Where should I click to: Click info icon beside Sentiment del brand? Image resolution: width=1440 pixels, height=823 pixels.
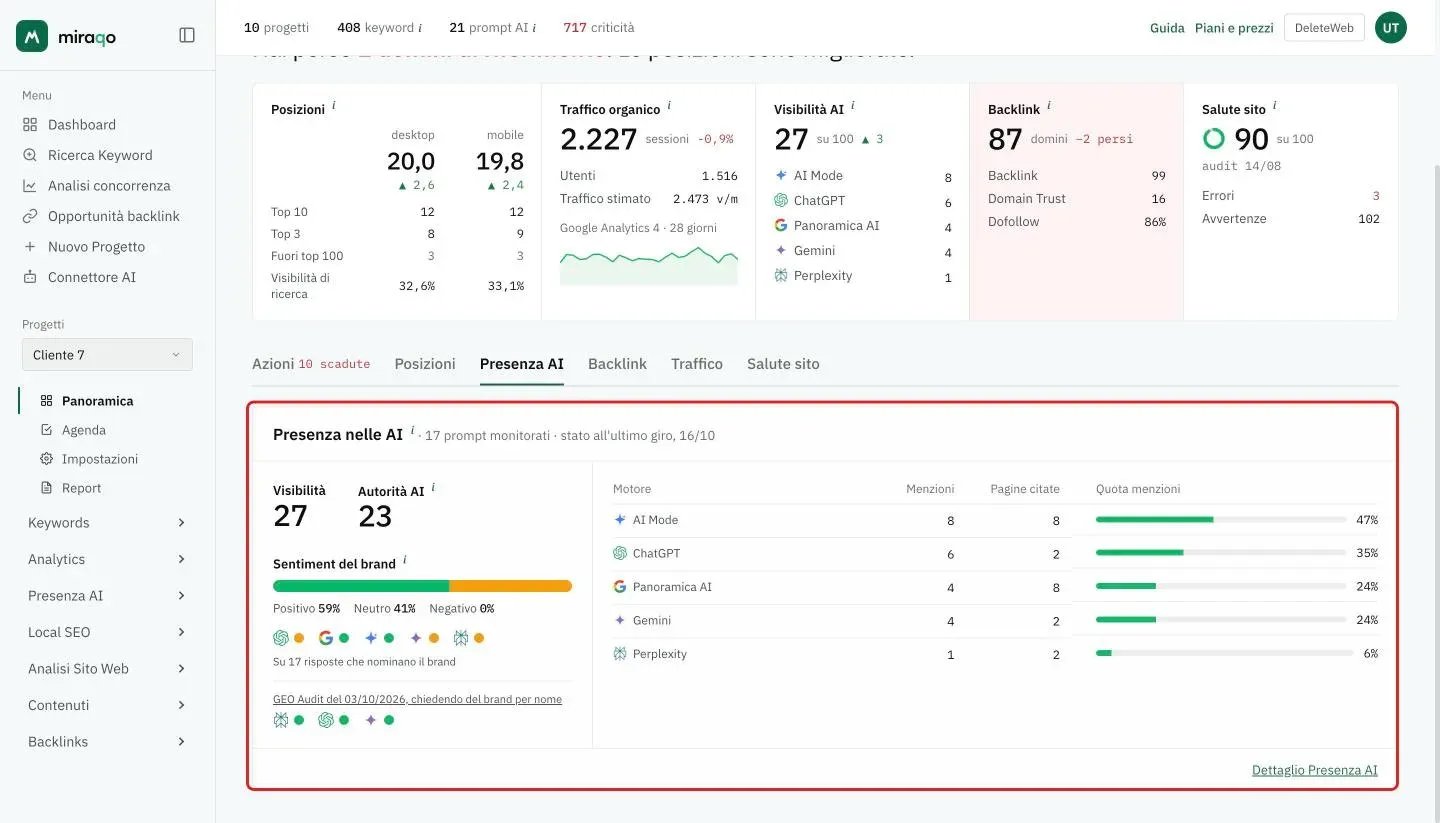[x=404, y=561]
